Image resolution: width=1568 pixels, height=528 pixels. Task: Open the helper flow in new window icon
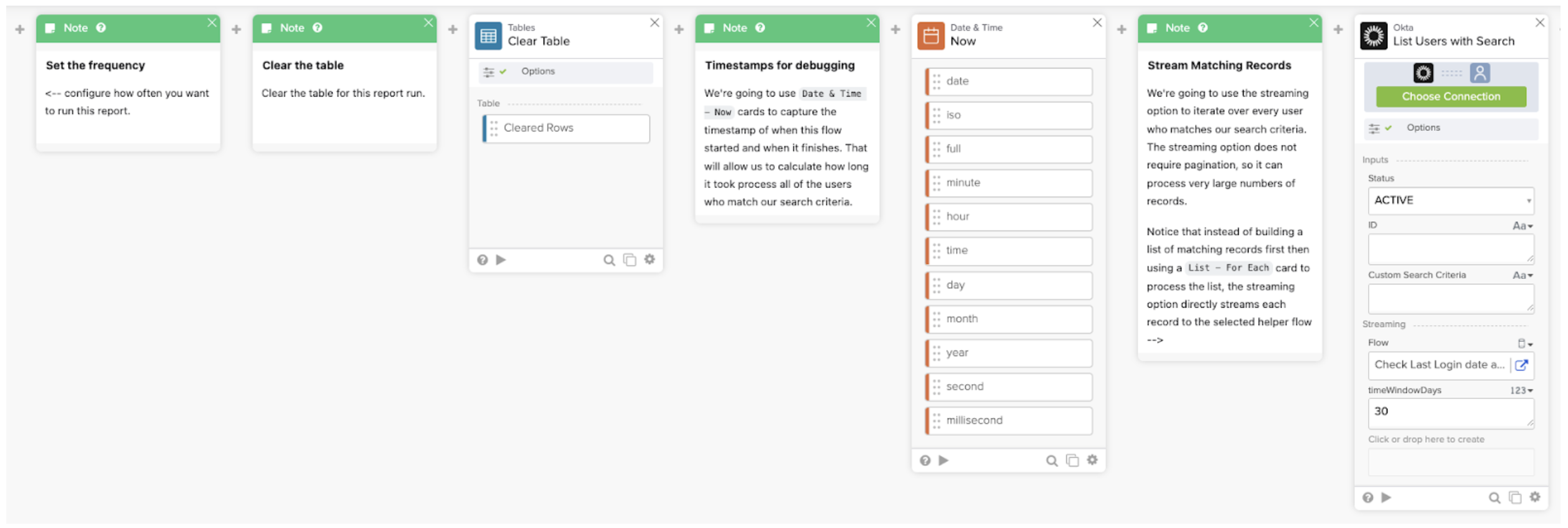1521,365
